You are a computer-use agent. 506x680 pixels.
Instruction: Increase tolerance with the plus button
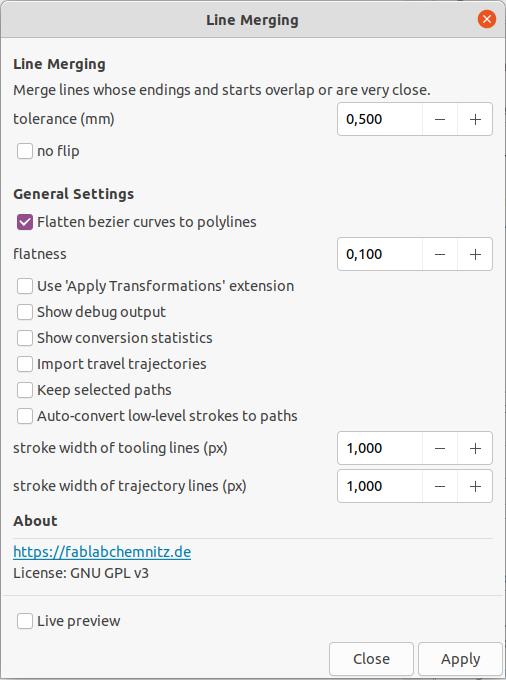click(x=475, y=119)
